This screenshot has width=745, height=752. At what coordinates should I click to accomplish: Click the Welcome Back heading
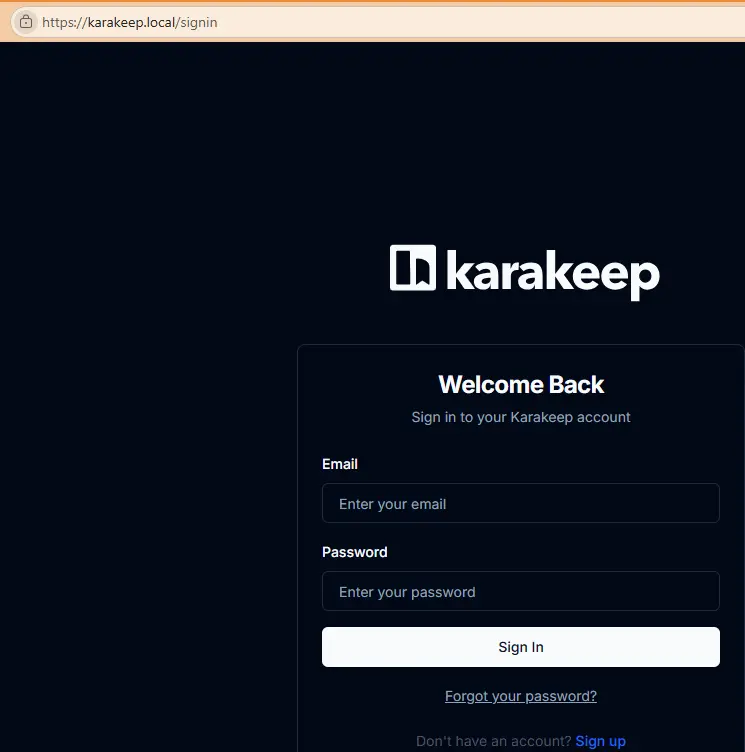tap(521, 385)
